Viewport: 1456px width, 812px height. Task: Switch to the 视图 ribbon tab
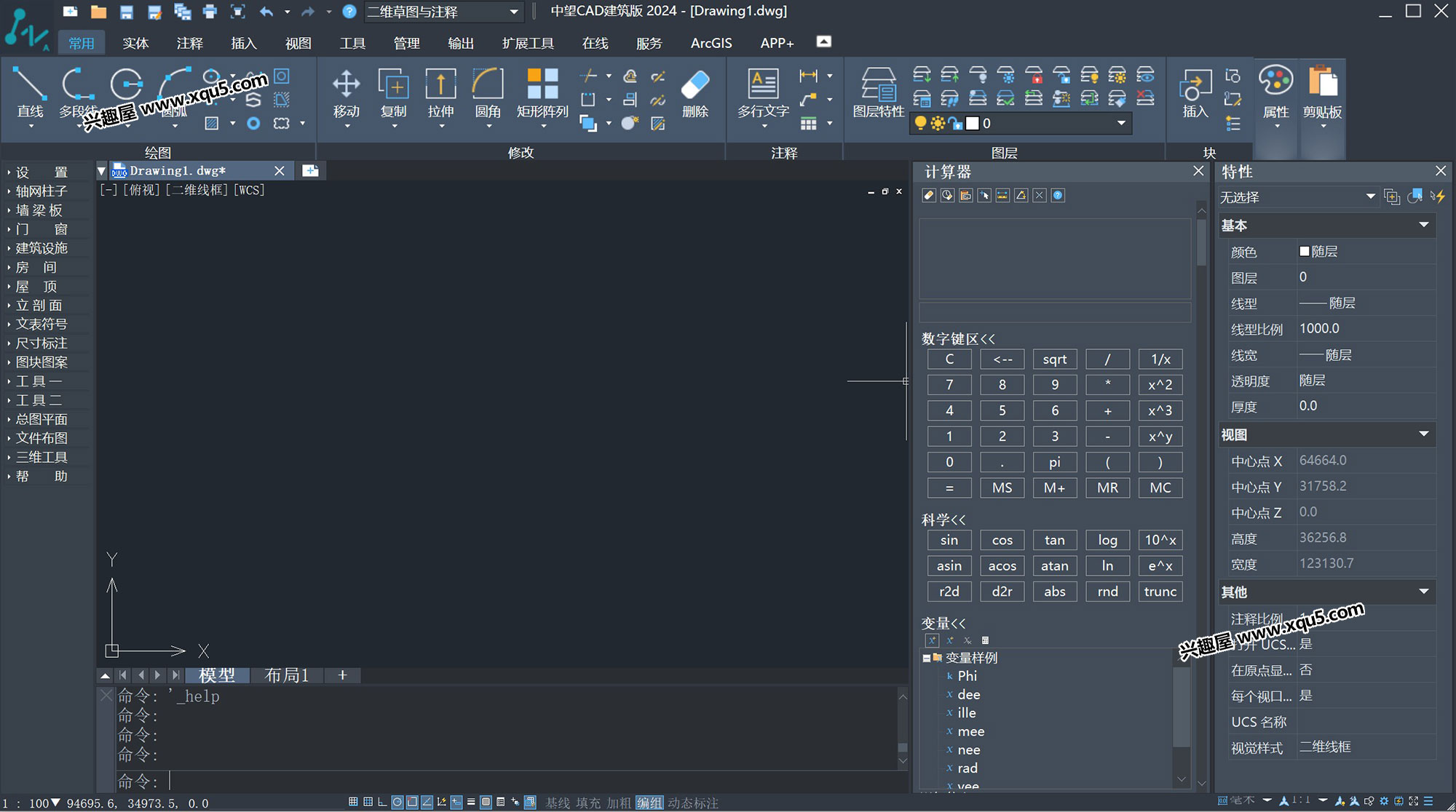298,43
